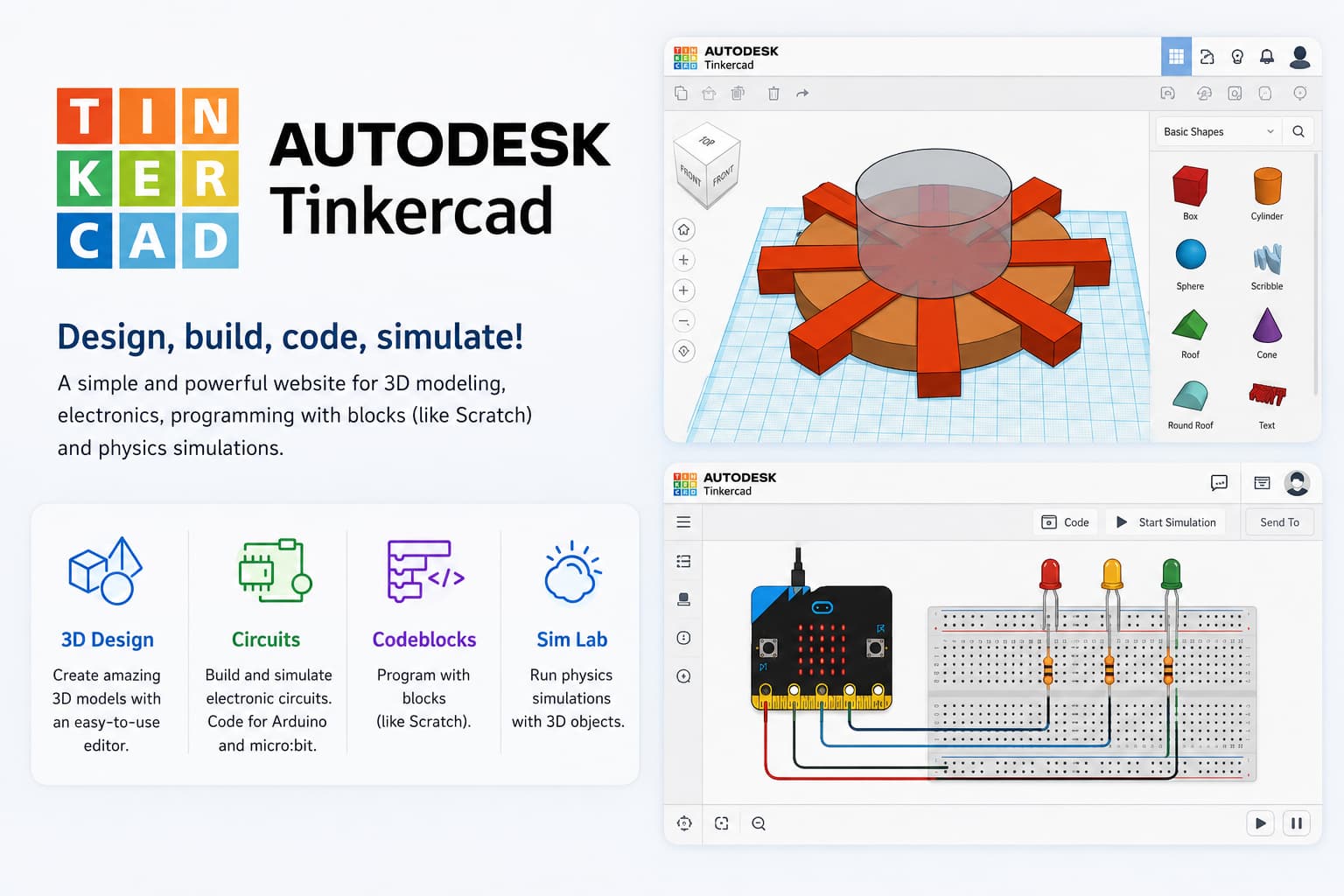The width and height of the screenshot is (1344, 896).
Task: Expand the Basic Shapes dropdown
Action: 1219,131
